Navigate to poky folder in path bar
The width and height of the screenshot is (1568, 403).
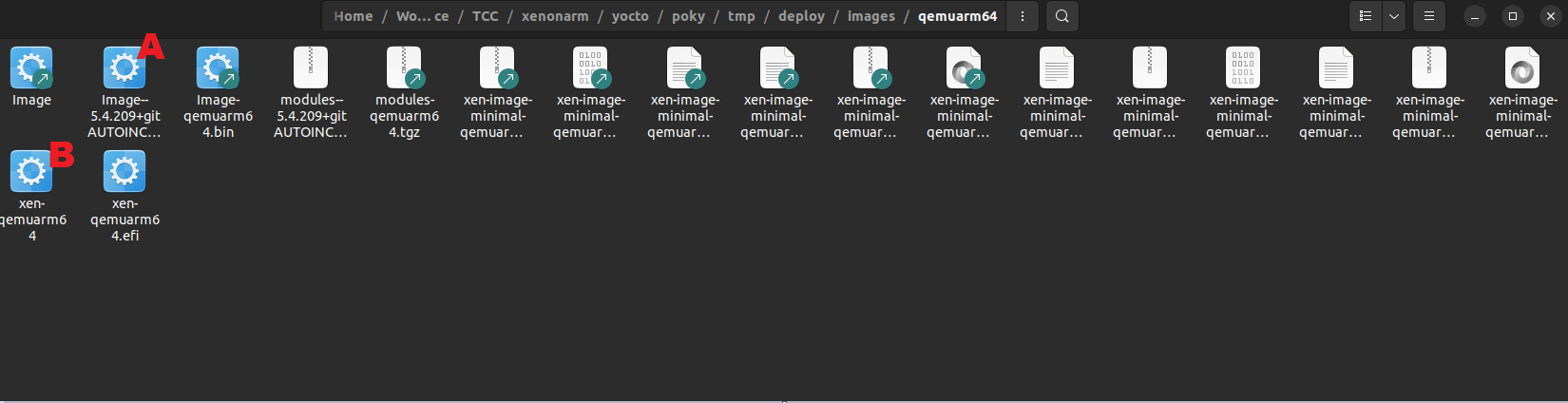coord(688,16)
